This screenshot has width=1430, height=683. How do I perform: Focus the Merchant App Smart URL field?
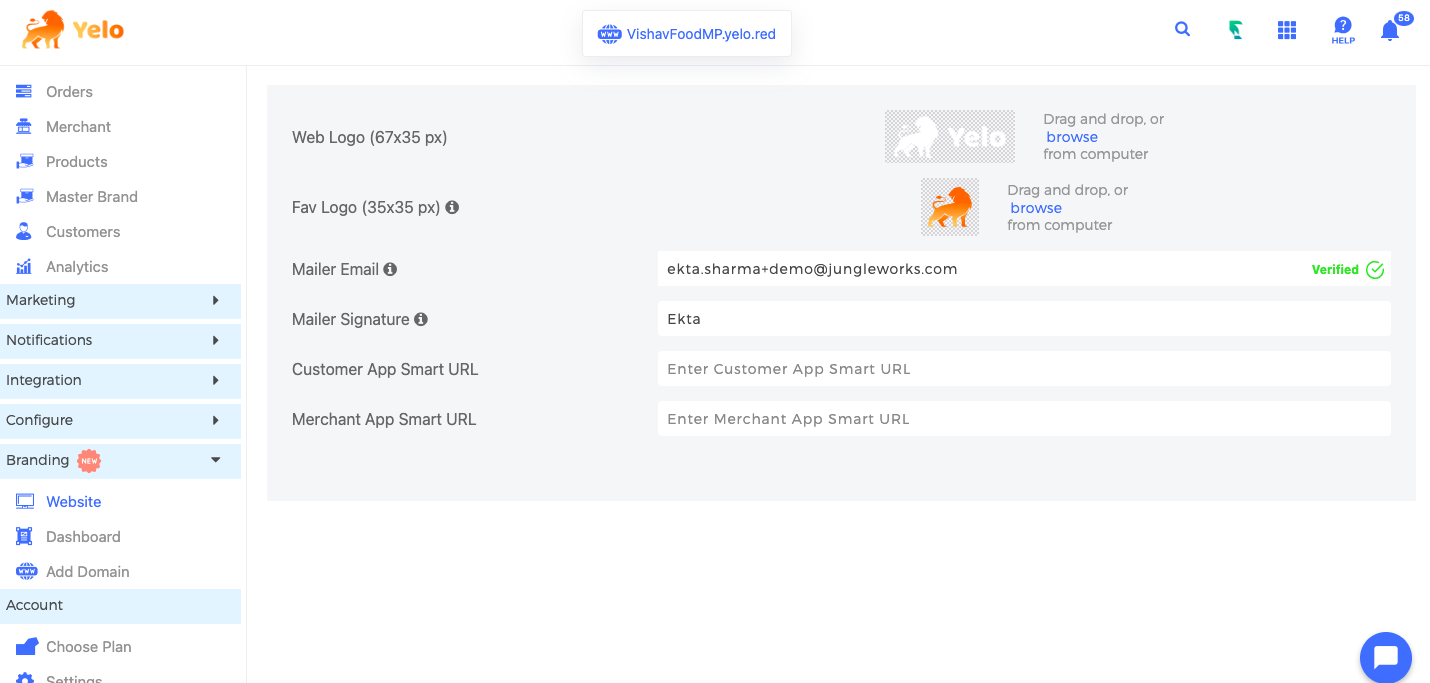(1024, 419)
